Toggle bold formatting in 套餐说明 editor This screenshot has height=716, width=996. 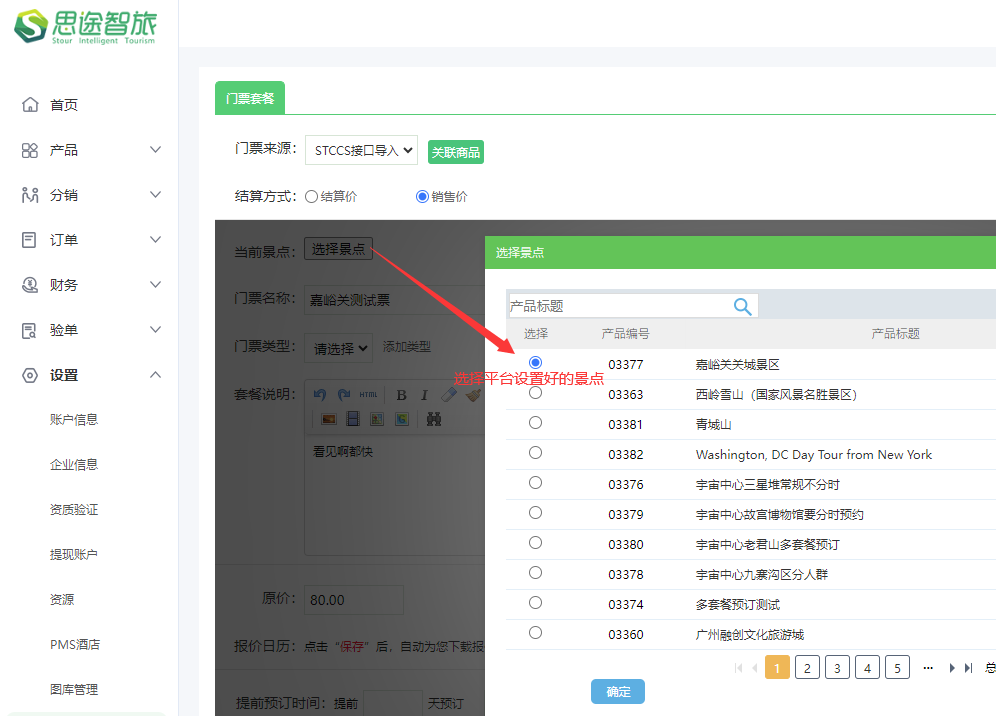click(401, 395)
